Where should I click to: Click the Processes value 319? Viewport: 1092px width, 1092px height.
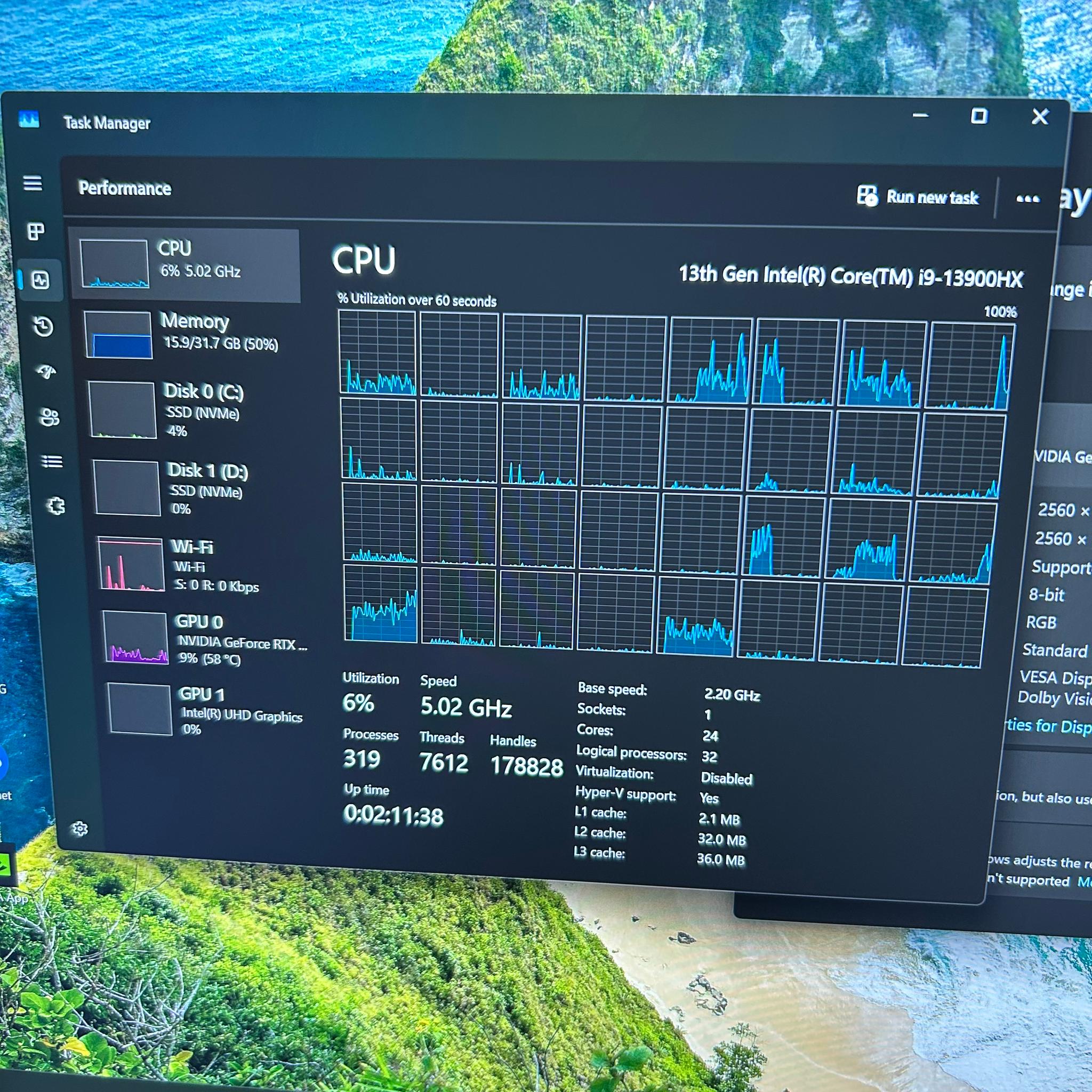point(362,759)
